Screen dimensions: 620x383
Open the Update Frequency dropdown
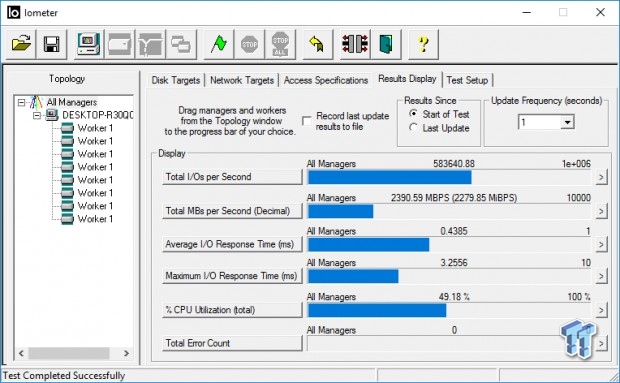pyautogui.click(x=567, y=122)
